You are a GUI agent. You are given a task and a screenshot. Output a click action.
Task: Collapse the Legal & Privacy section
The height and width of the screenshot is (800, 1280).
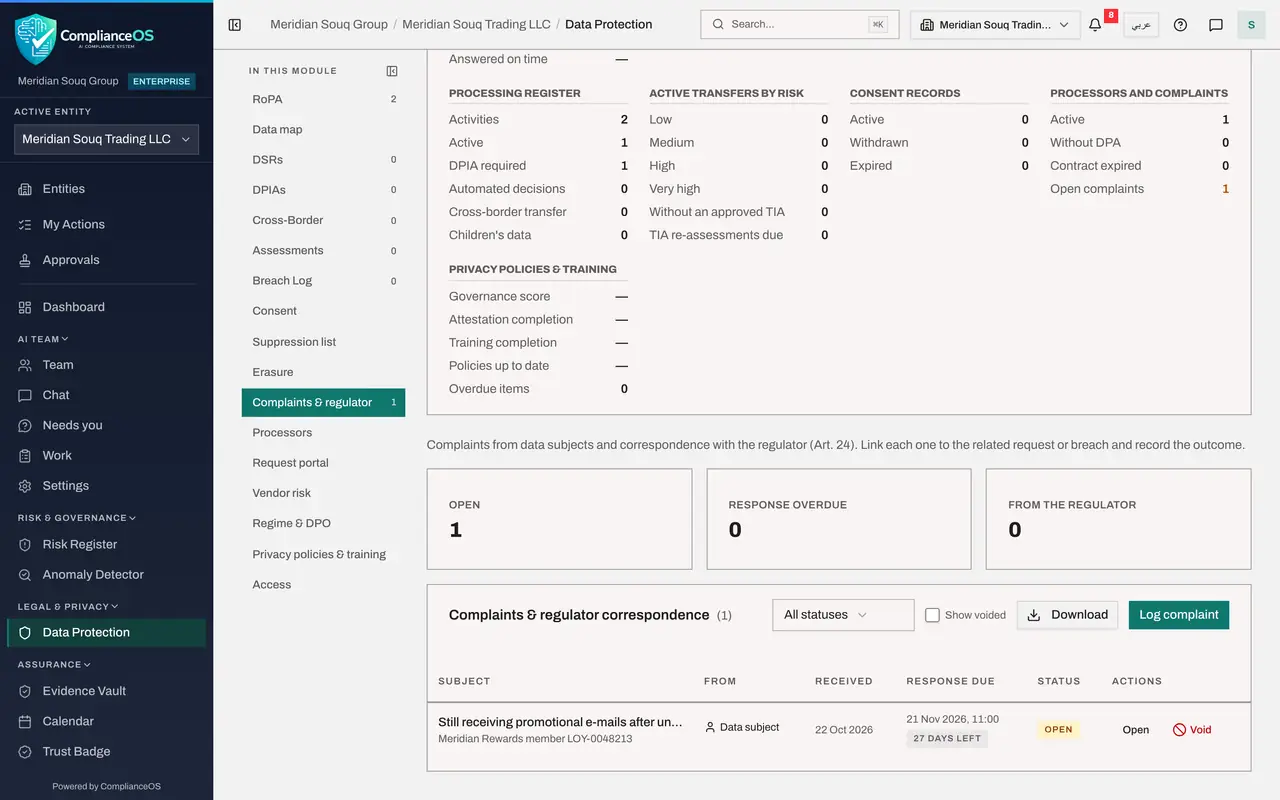tap(68, 606)
